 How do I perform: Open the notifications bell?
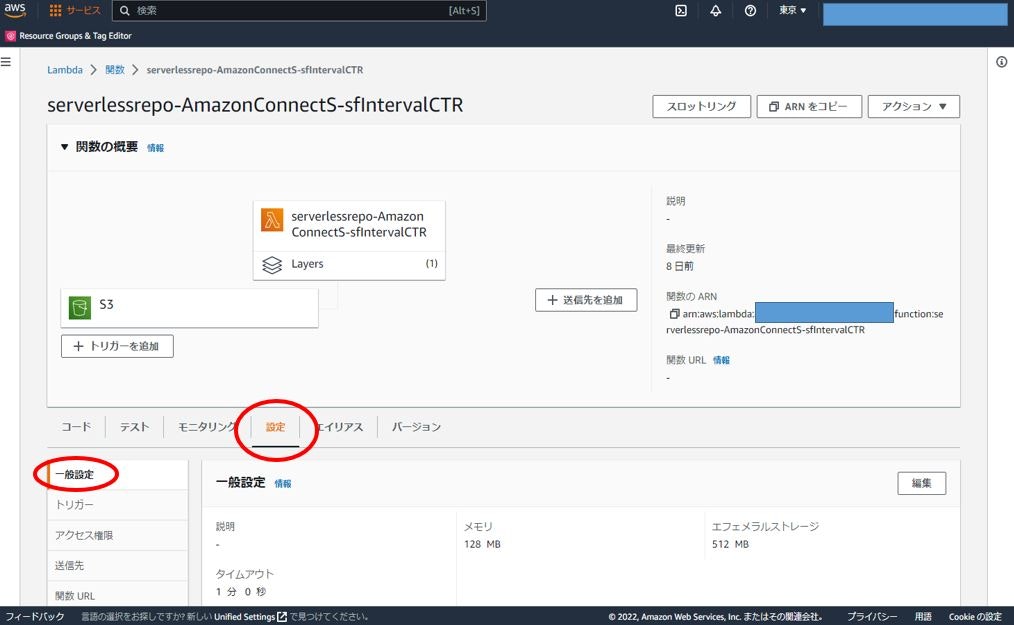pos(715,10)
